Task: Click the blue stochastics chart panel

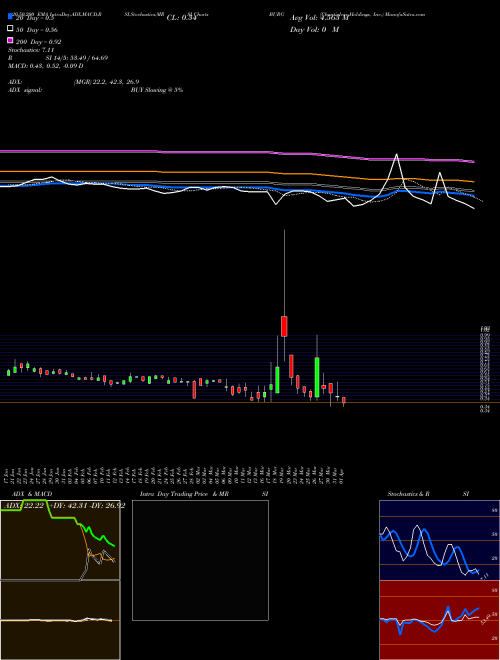Action: pos(439,540)
